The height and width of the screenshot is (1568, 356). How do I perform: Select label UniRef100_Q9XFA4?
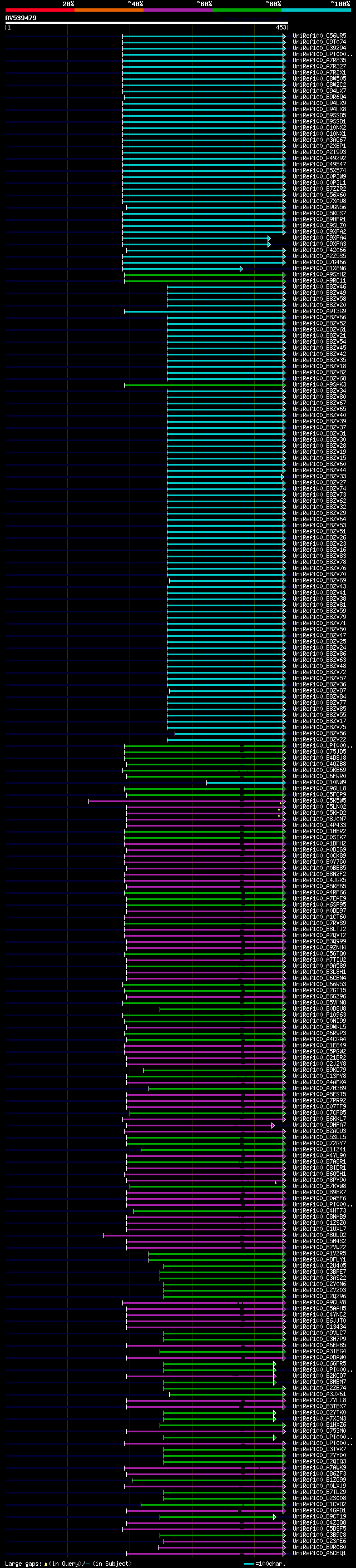point(319,238)
